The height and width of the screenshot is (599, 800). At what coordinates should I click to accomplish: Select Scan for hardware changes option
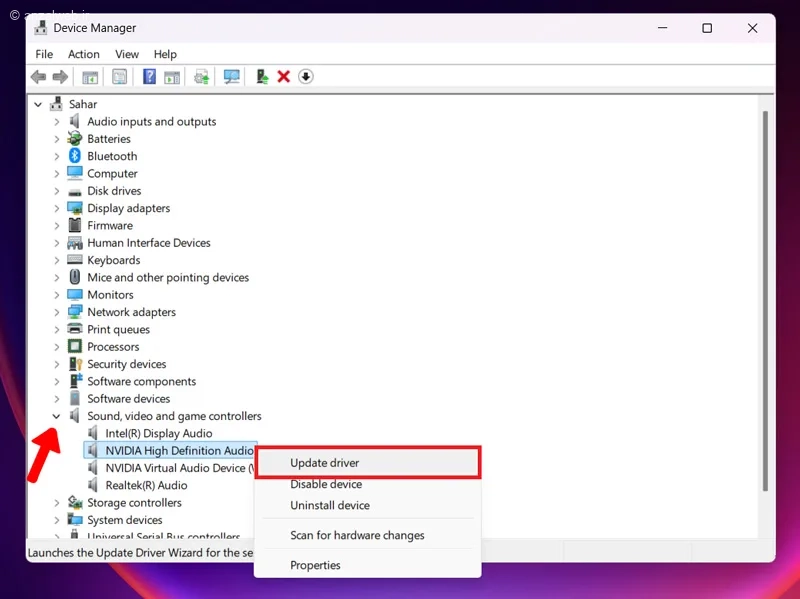pos(355,535)
